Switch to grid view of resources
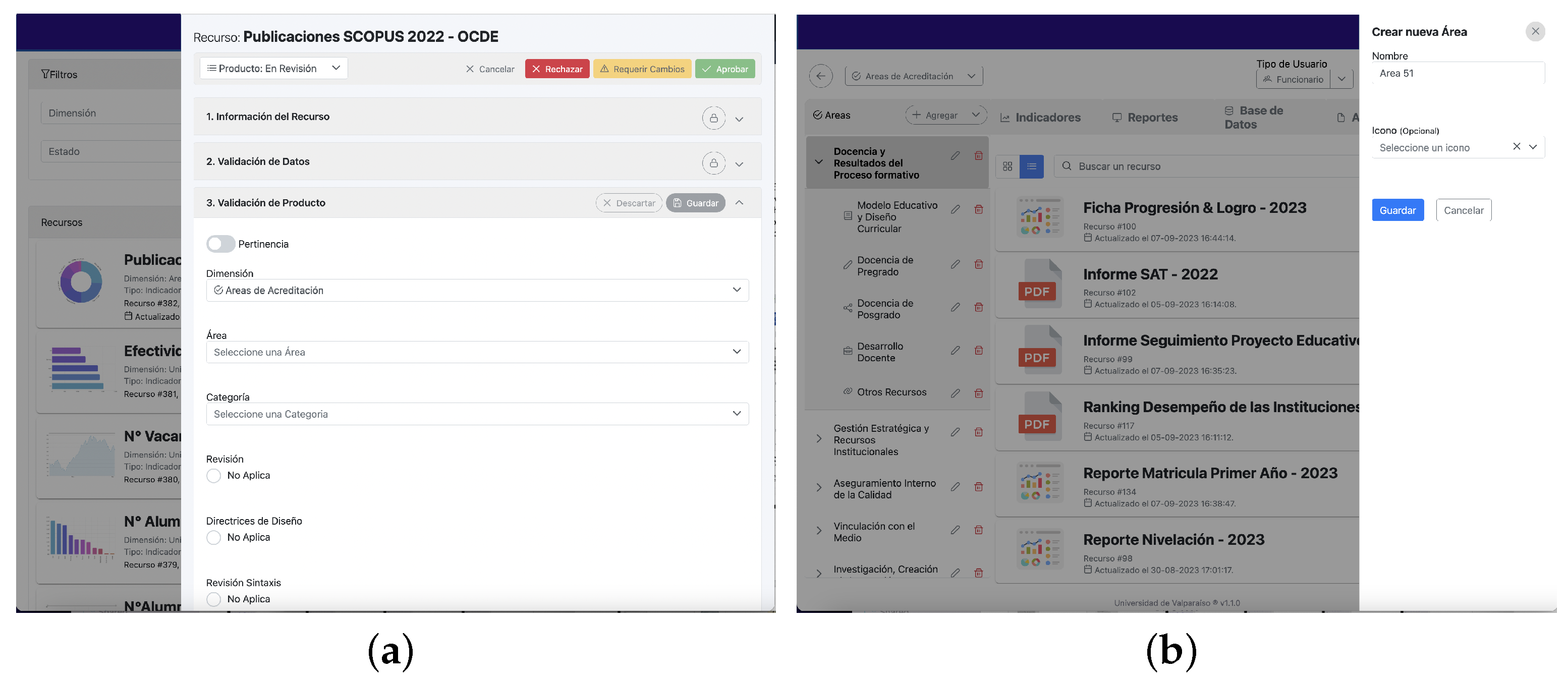 (x=1007, y=166)
